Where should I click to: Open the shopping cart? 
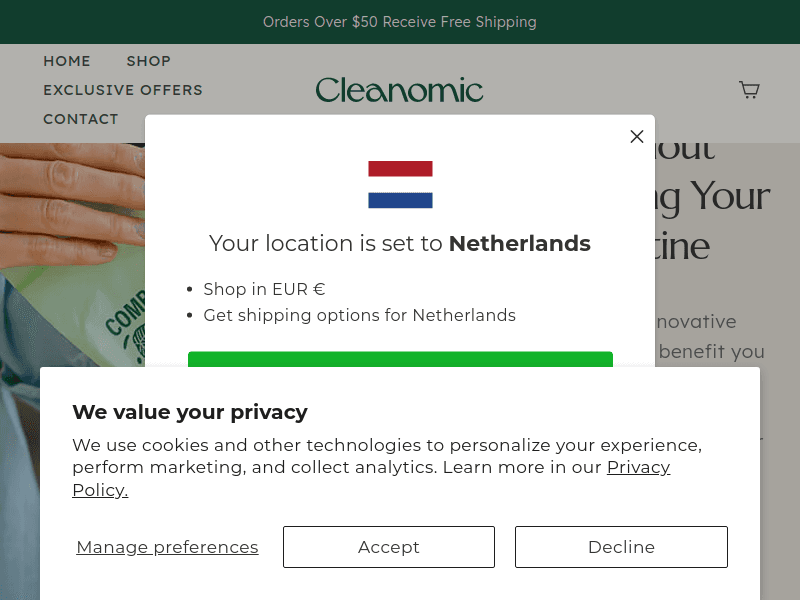[749, 90]
